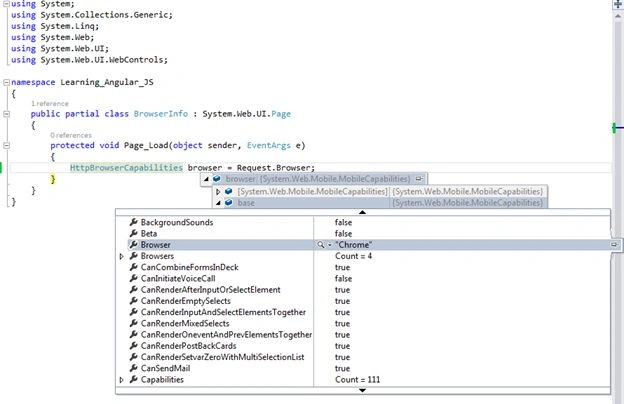Collapse the browser datatip root node
Screen dimensions: 624x404
[x=206, y=179]
